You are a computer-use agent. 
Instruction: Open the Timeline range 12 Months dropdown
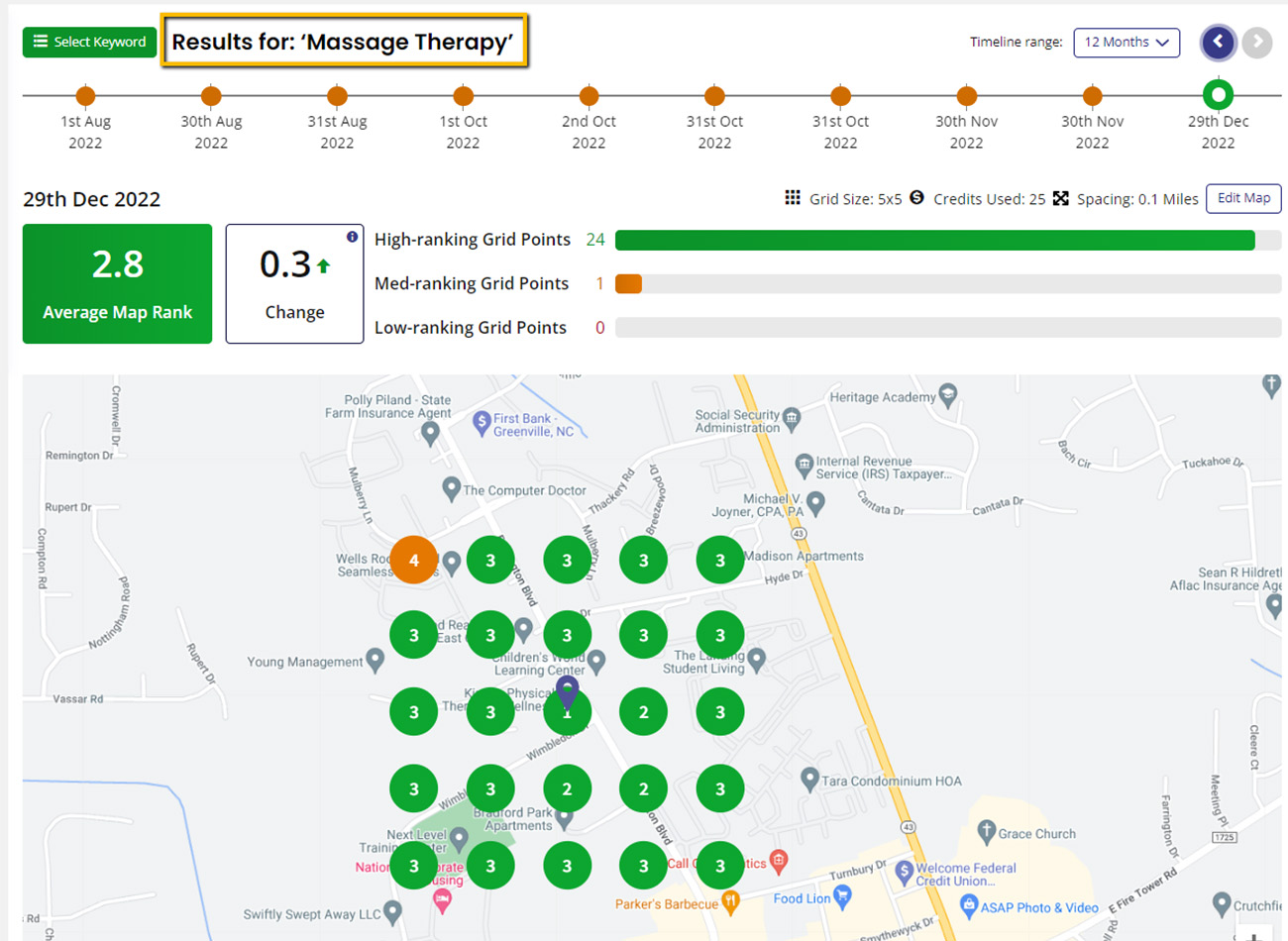1126,43
